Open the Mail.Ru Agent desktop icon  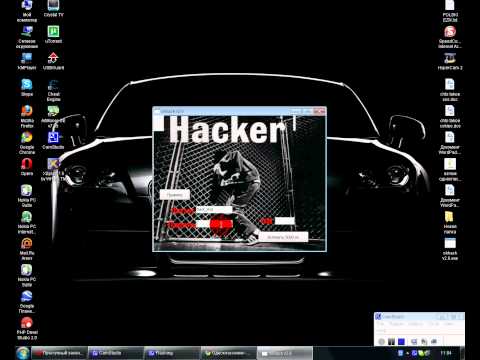tap(27, 249)
